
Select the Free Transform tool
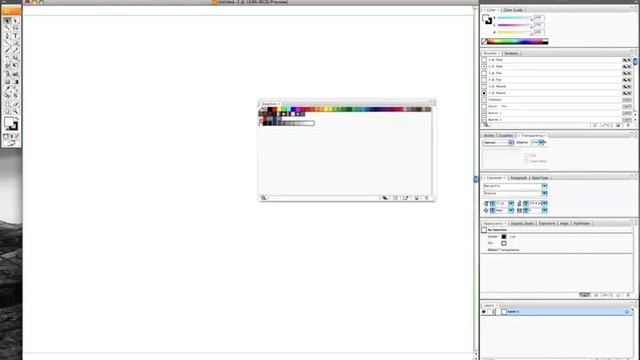tap(16, 66)
